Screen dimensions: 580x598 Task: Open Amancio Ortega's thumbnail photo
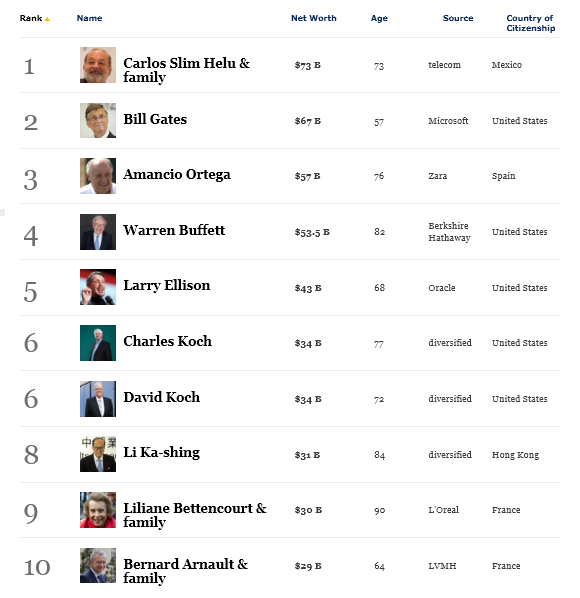click(98, 176)
